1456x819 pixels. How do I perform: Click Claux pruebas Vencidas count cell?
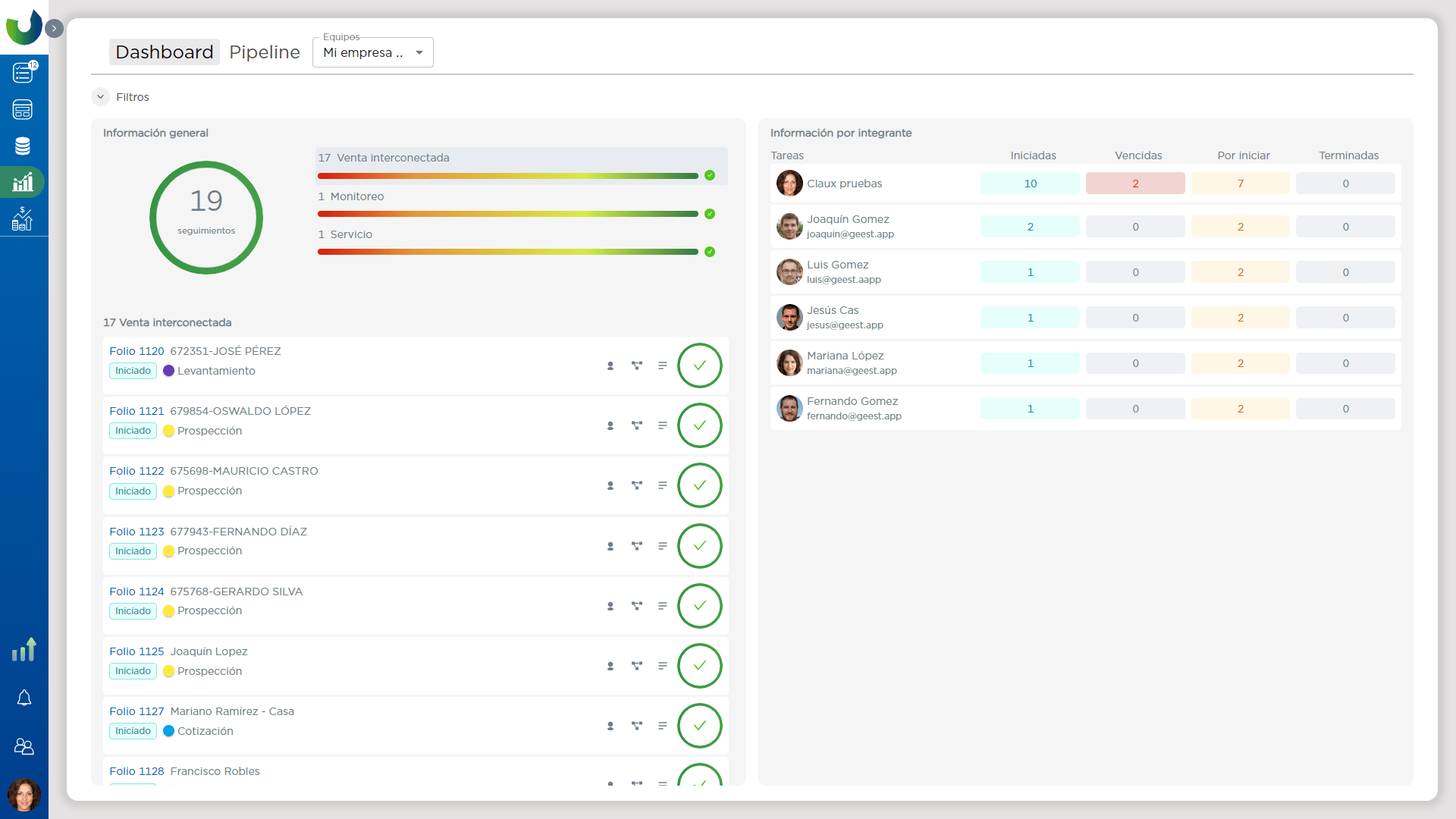pyautogui.click(x=1135, y=184)
